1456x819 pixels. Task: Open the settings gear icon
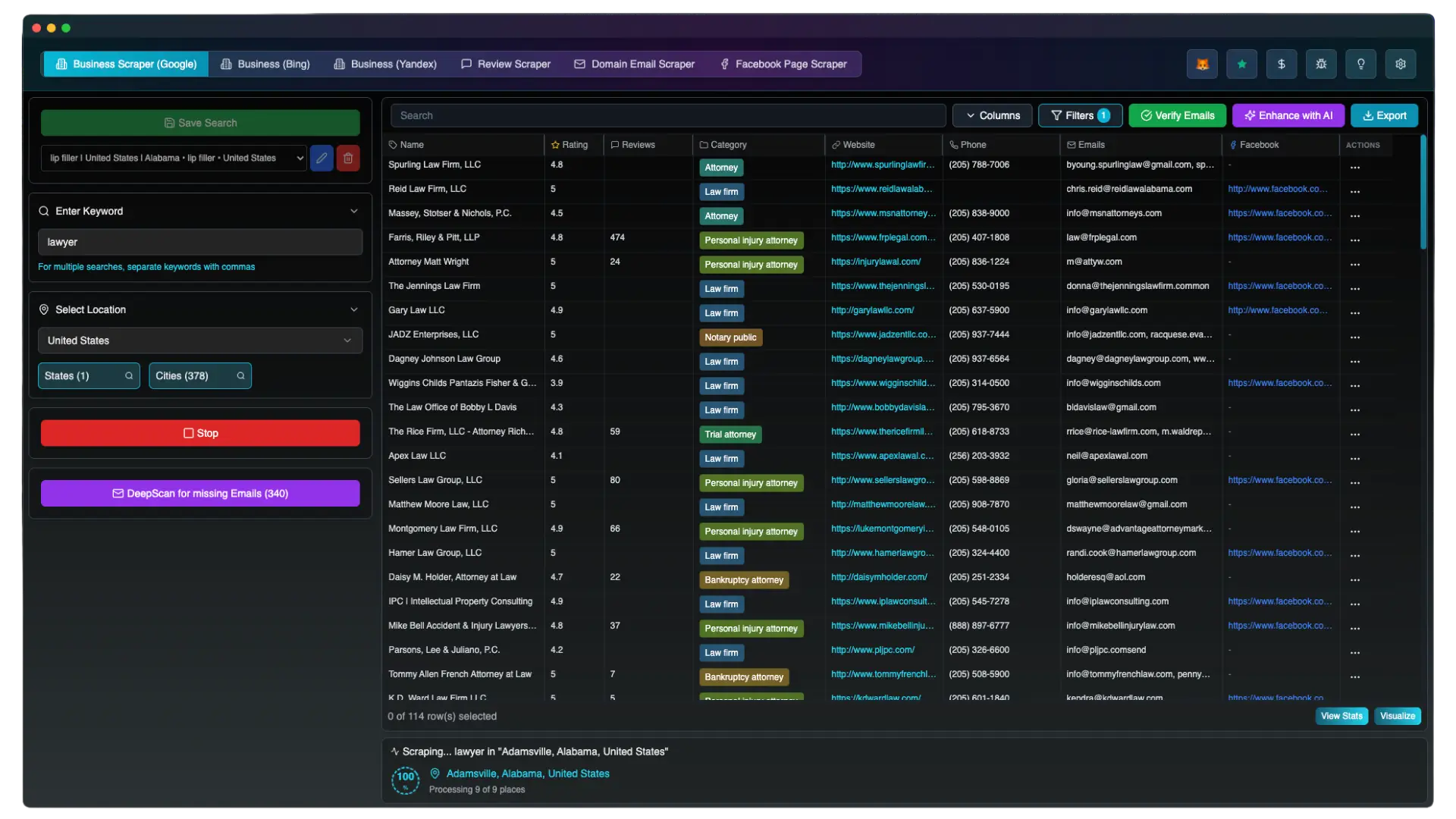[1400, 64]
